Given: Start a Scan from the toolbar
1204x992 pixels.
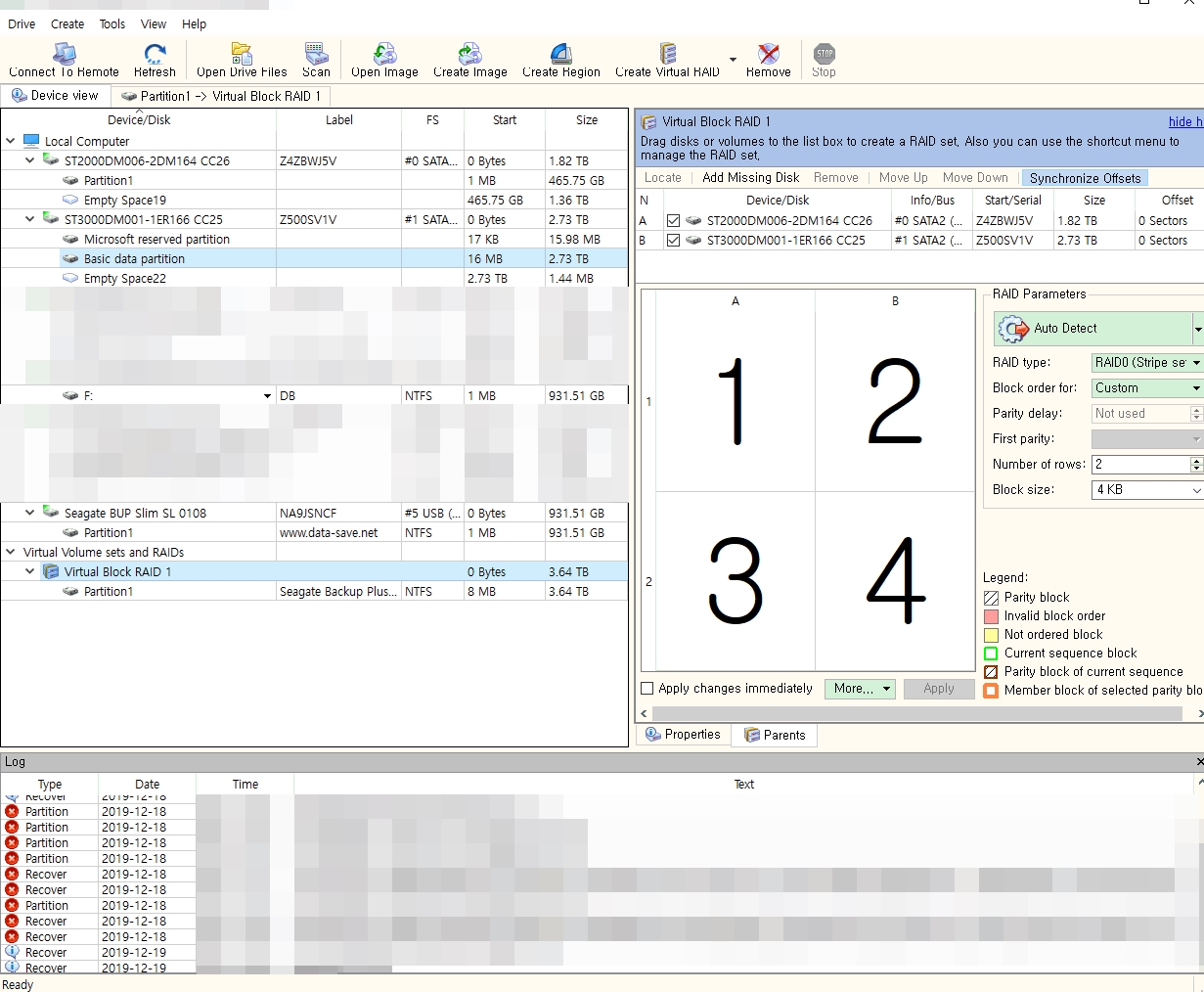Looking at the screenshot, I should click(x=316, y=55).
